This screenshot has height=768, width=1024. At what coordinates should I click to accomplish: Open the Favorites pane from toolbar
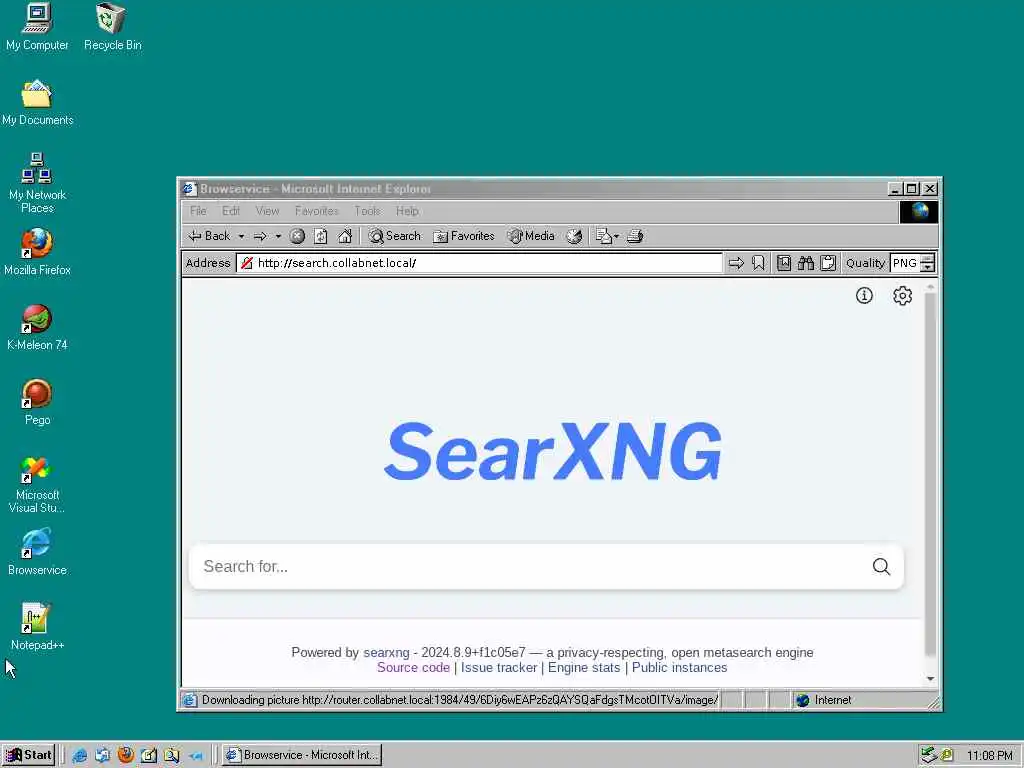464,236
